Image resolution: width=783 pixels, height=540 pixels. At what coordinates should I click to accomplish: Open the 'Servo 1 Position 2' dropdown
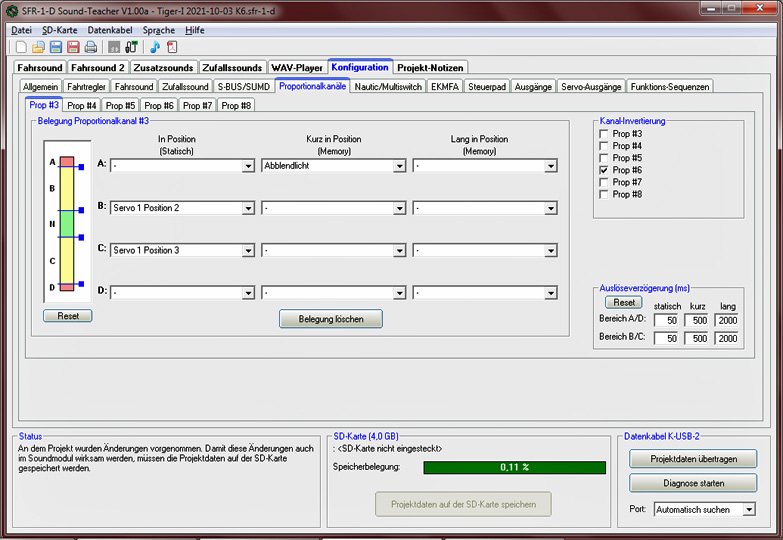(x=248, y=208)
